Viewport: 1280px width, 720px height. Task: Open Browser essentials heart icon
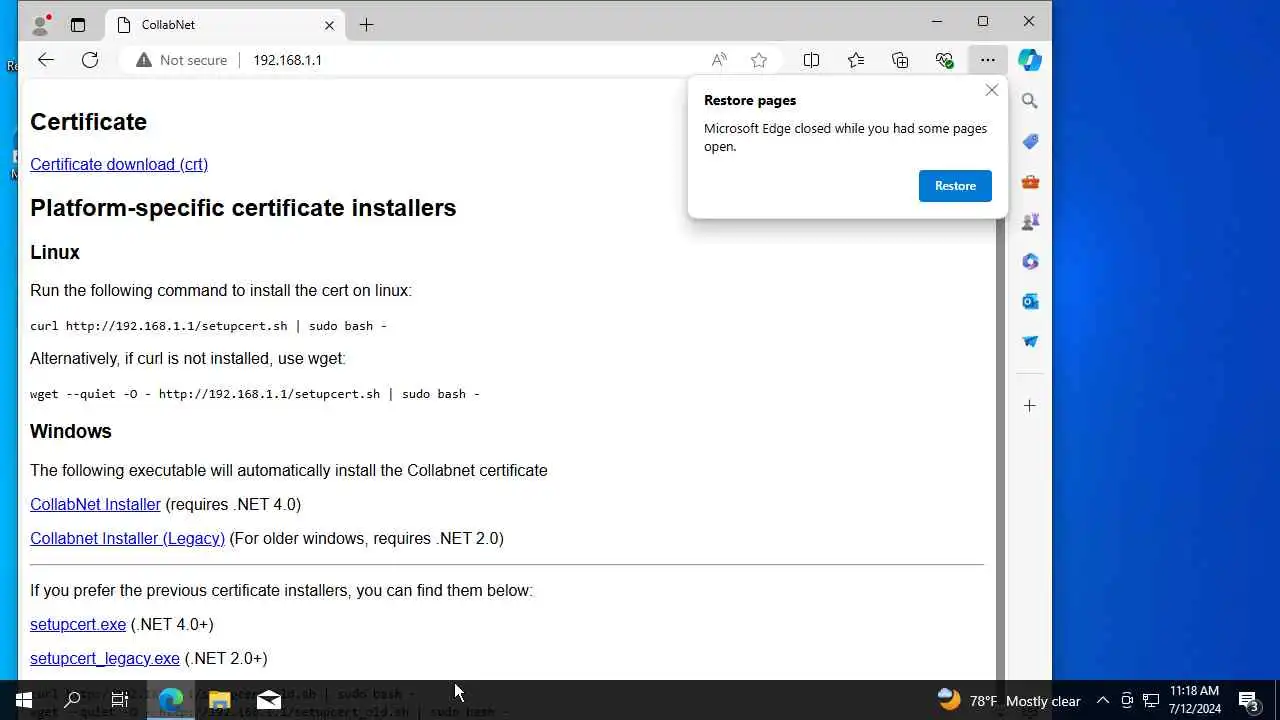tap(944, 60)
